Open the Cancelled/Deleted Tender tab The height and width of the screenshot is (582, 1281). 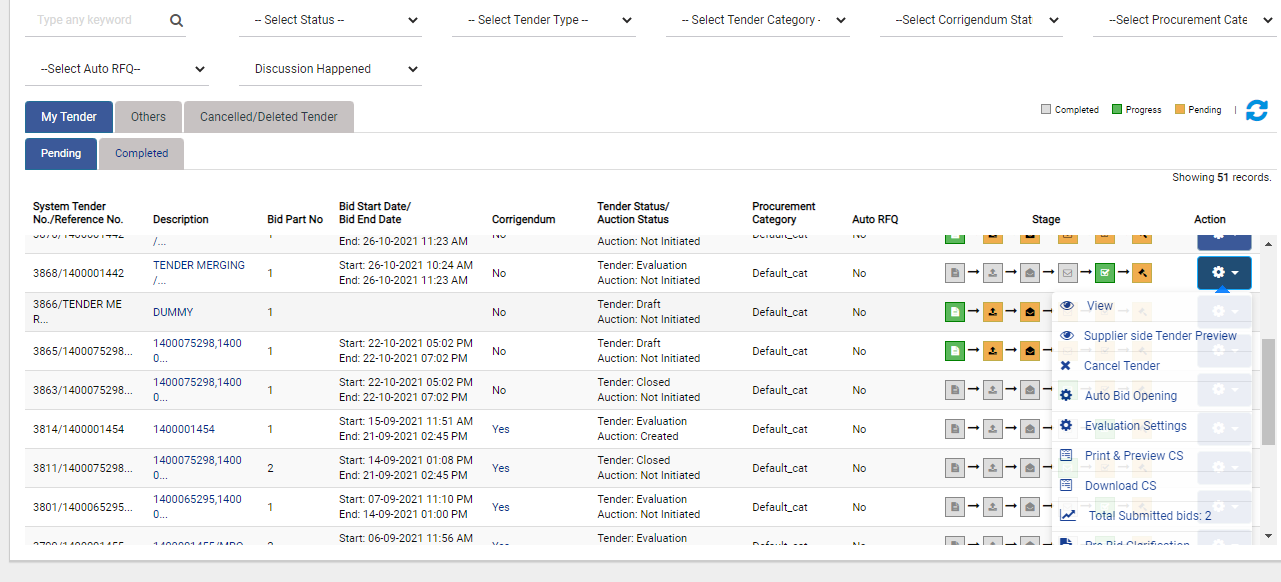(x=268, y=117)
